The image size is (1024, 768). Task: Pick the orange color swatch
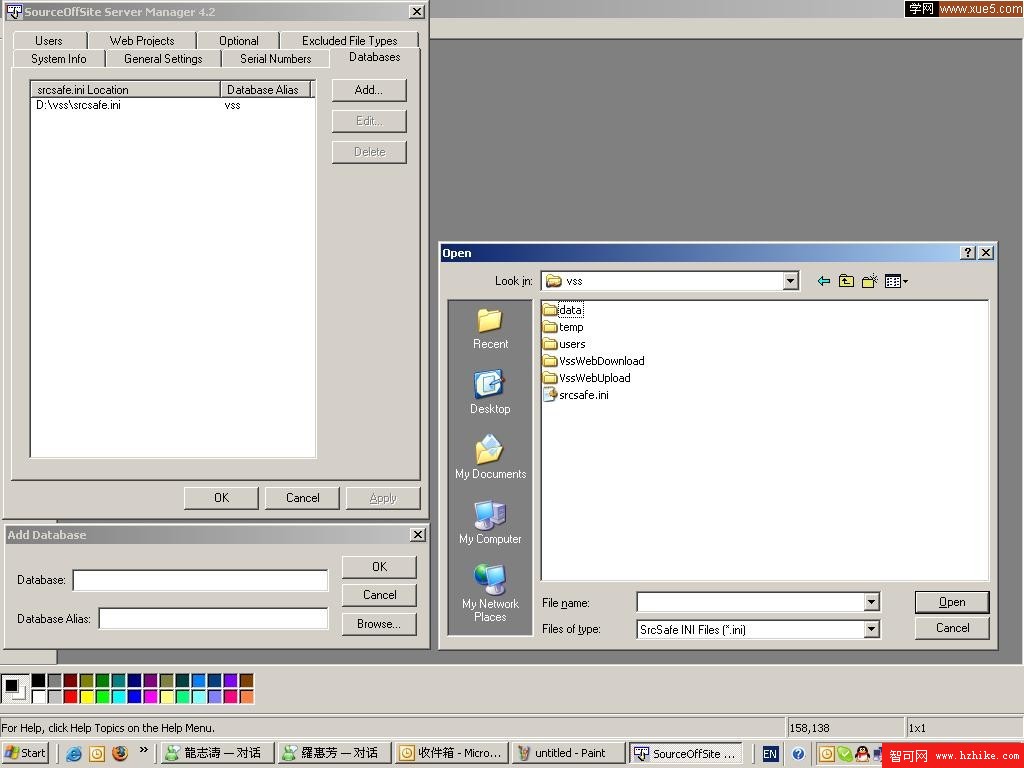point(246,697)
